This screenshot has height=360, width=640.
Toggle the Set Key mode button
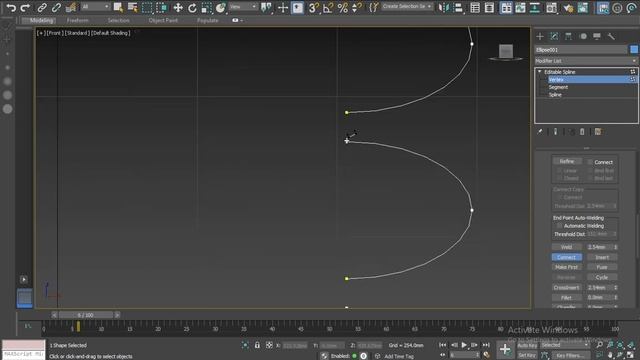point(527,356)
